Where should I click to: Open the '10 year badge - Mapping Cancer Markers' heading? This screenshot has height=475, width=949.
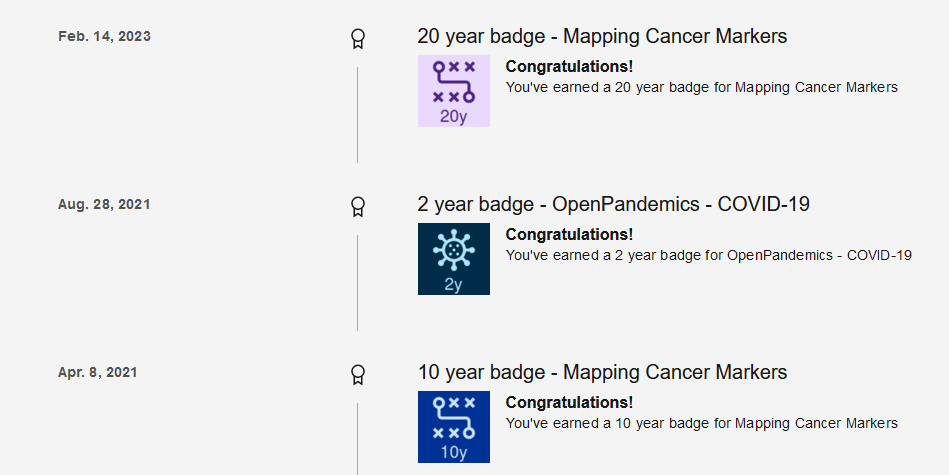click(x=602, y=373)
